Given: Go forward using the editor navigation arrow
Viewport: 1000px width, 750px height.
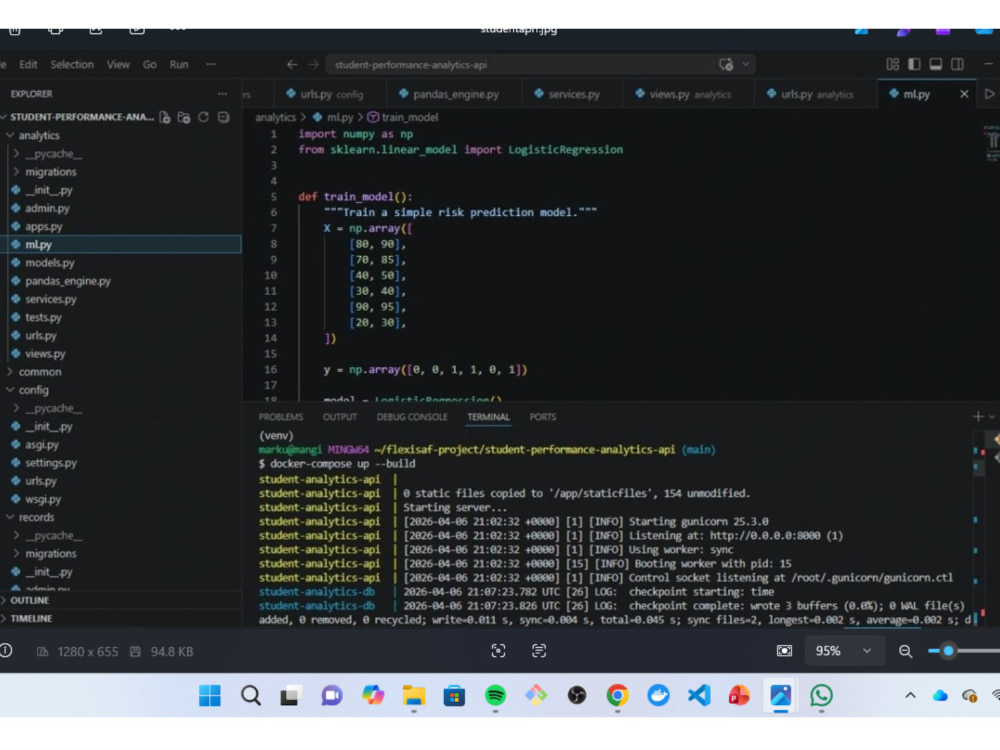Looking at the screenshot, I should tap(314, 64).
